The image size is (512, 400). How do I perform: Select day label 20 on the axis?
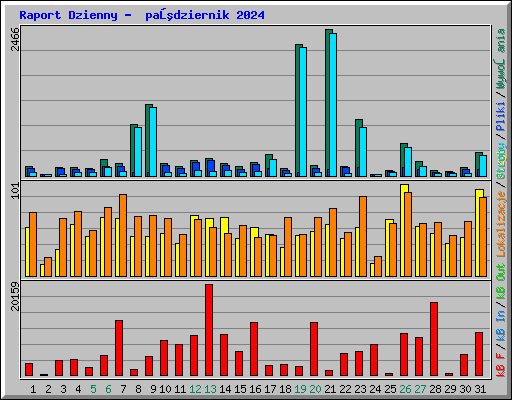tap(315, 389)
